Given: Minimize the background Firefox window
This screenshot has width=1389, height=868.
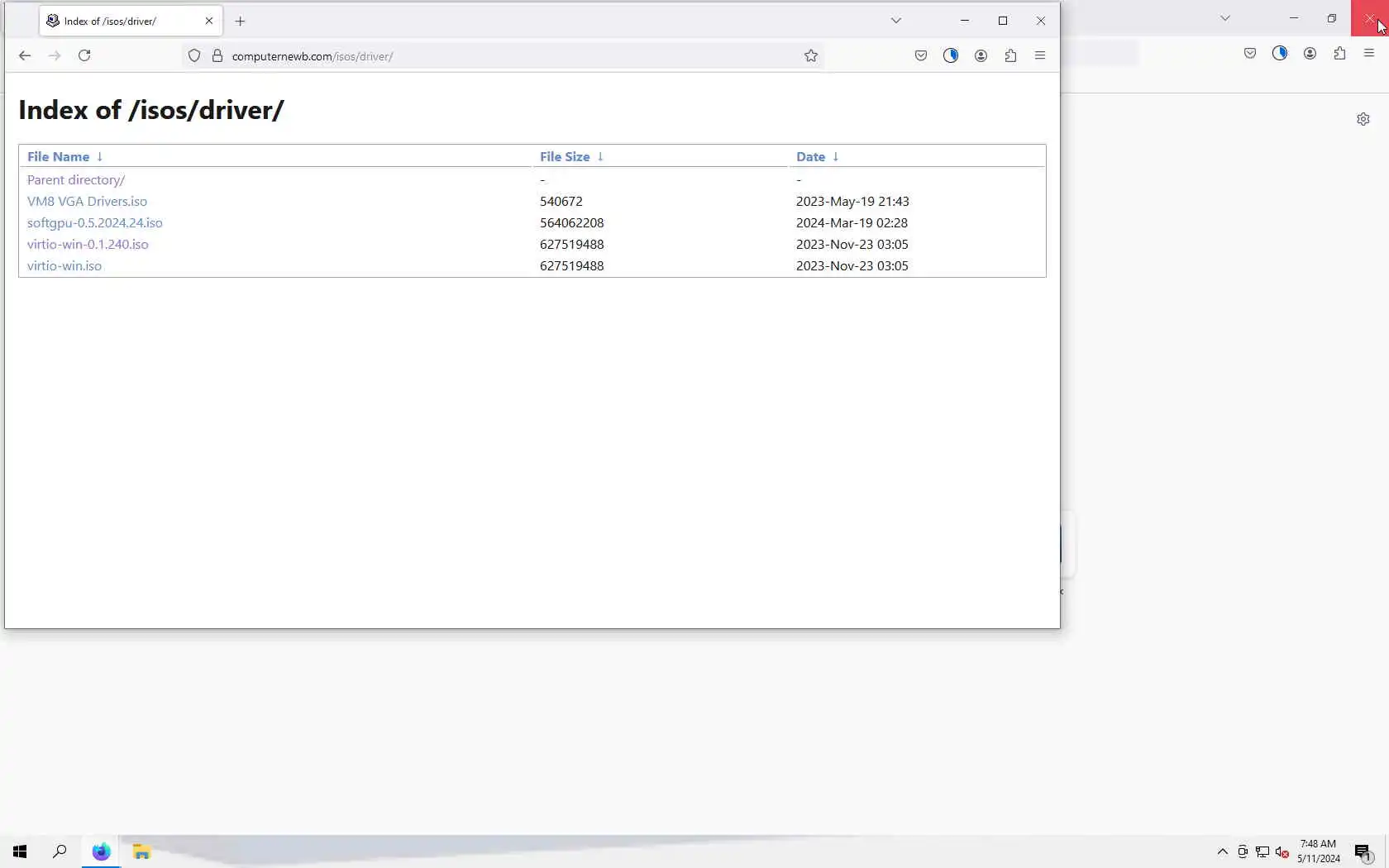Looking at the screenshot, I should click(1294, 18).
